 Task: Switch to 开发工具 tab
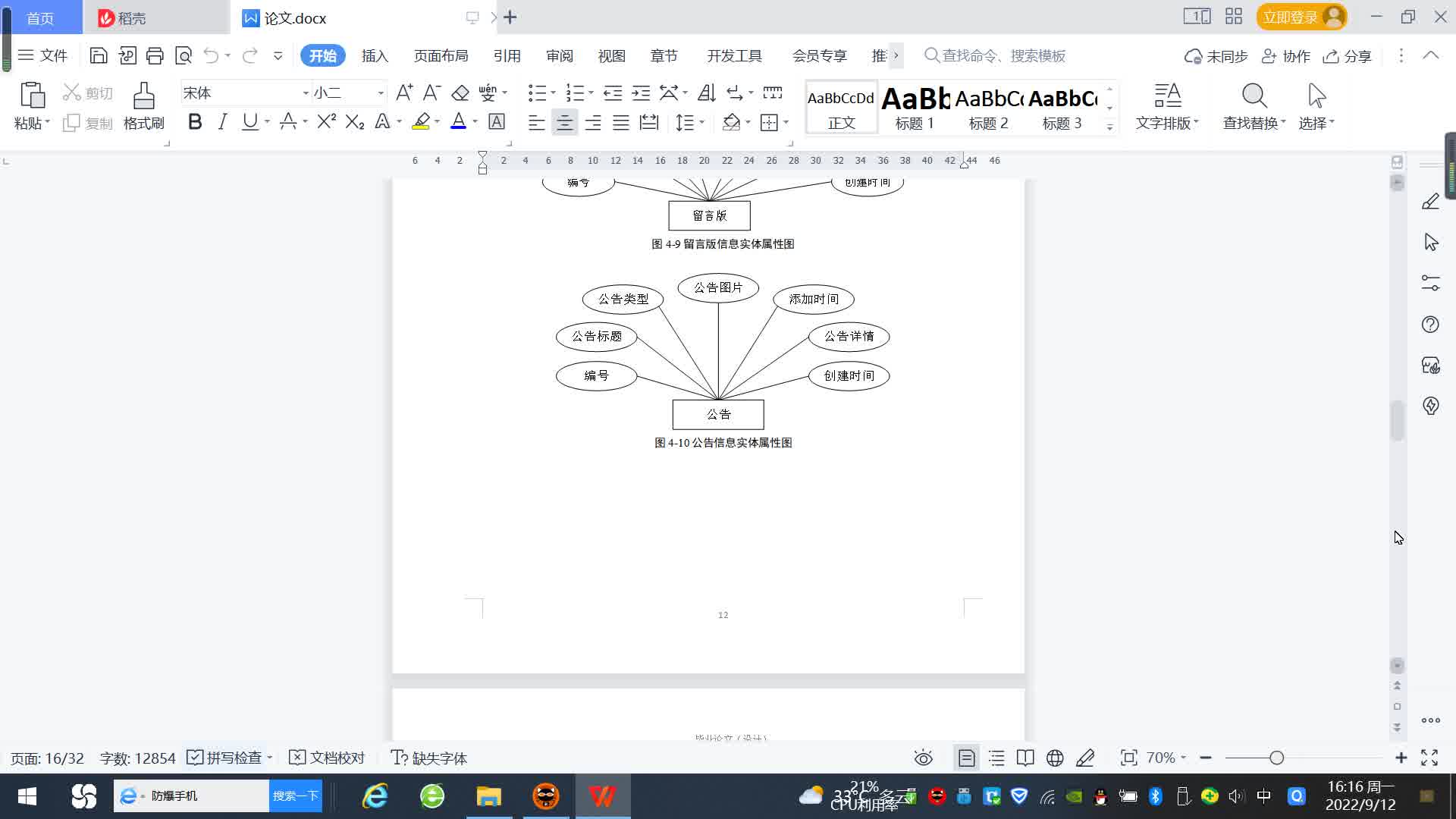734,56
